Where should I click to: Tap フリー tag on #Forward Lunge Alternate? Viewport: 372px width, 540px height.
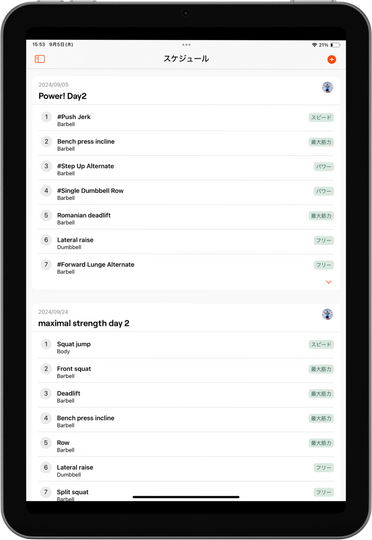coord(324,265)
